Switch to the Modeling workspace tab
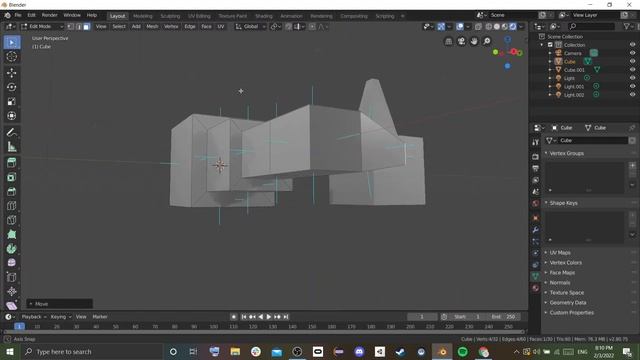The image size is (640, 360). (142, 16)
